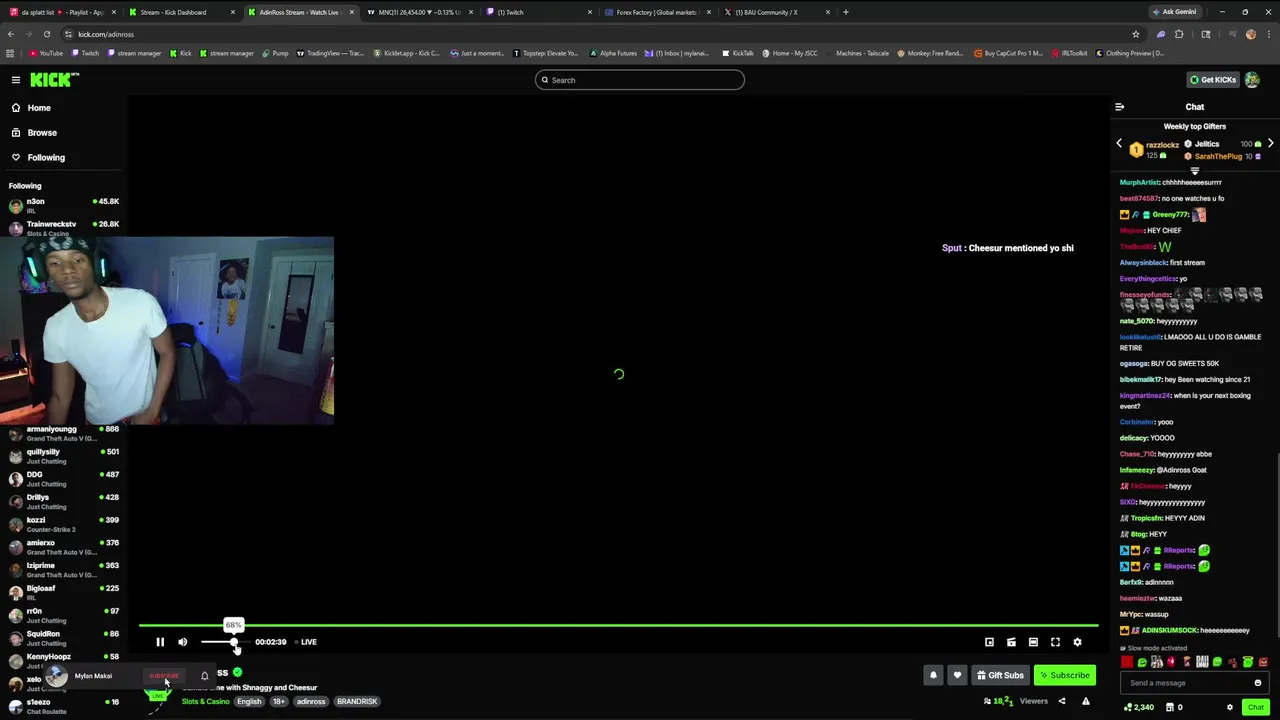Viewport: 1280px width, 720px height.
Task: Open YouTube bookmark in bookmarks bar
Action: [46, 53]
